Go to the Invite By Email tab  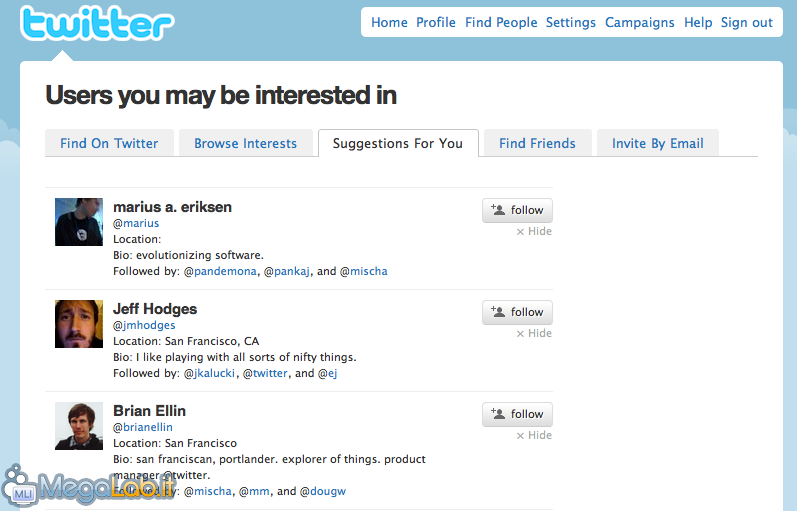(x=657, y=143)
